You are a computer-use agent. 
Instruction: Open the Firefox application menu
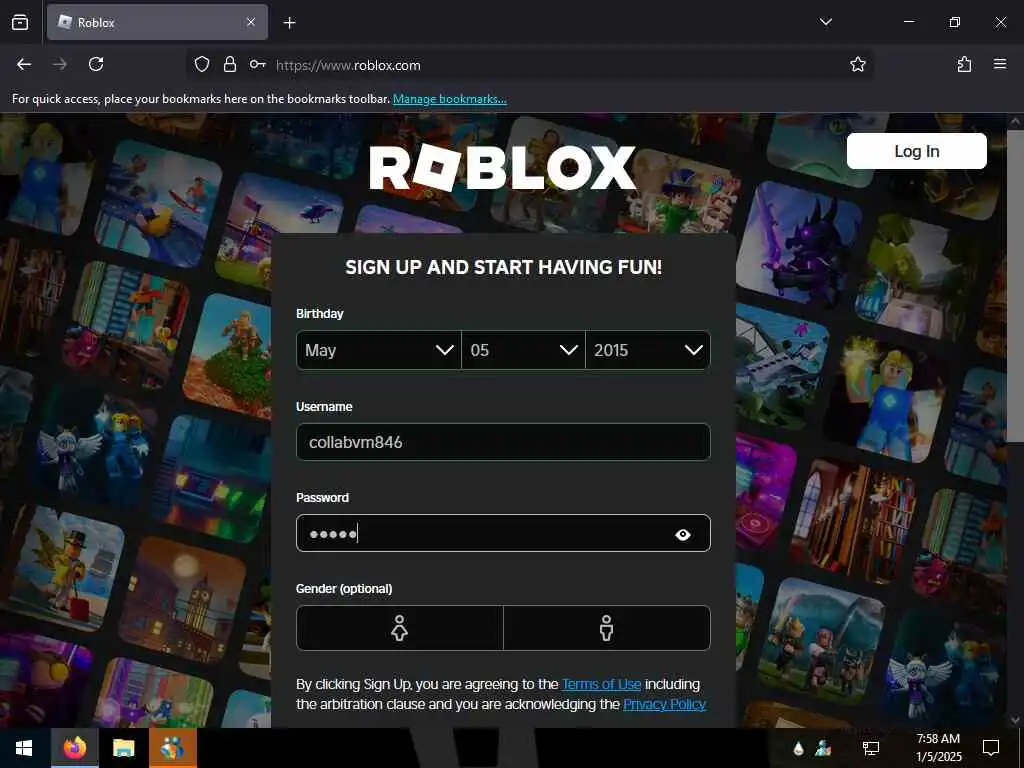point(1000,64)
